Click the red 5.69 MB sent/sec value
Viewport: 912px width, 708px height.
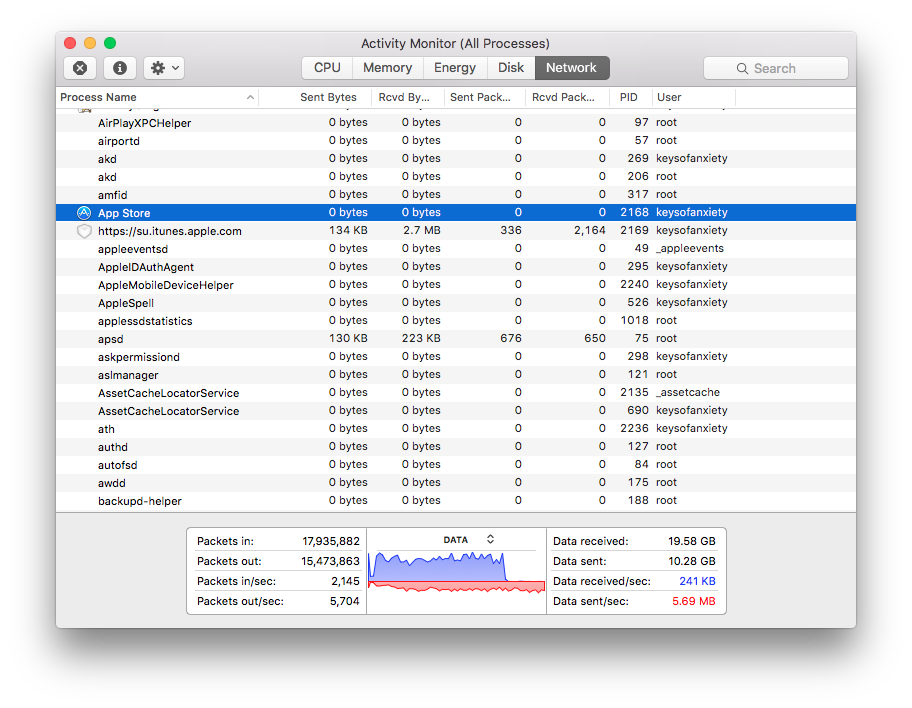(x=694, y=601)
